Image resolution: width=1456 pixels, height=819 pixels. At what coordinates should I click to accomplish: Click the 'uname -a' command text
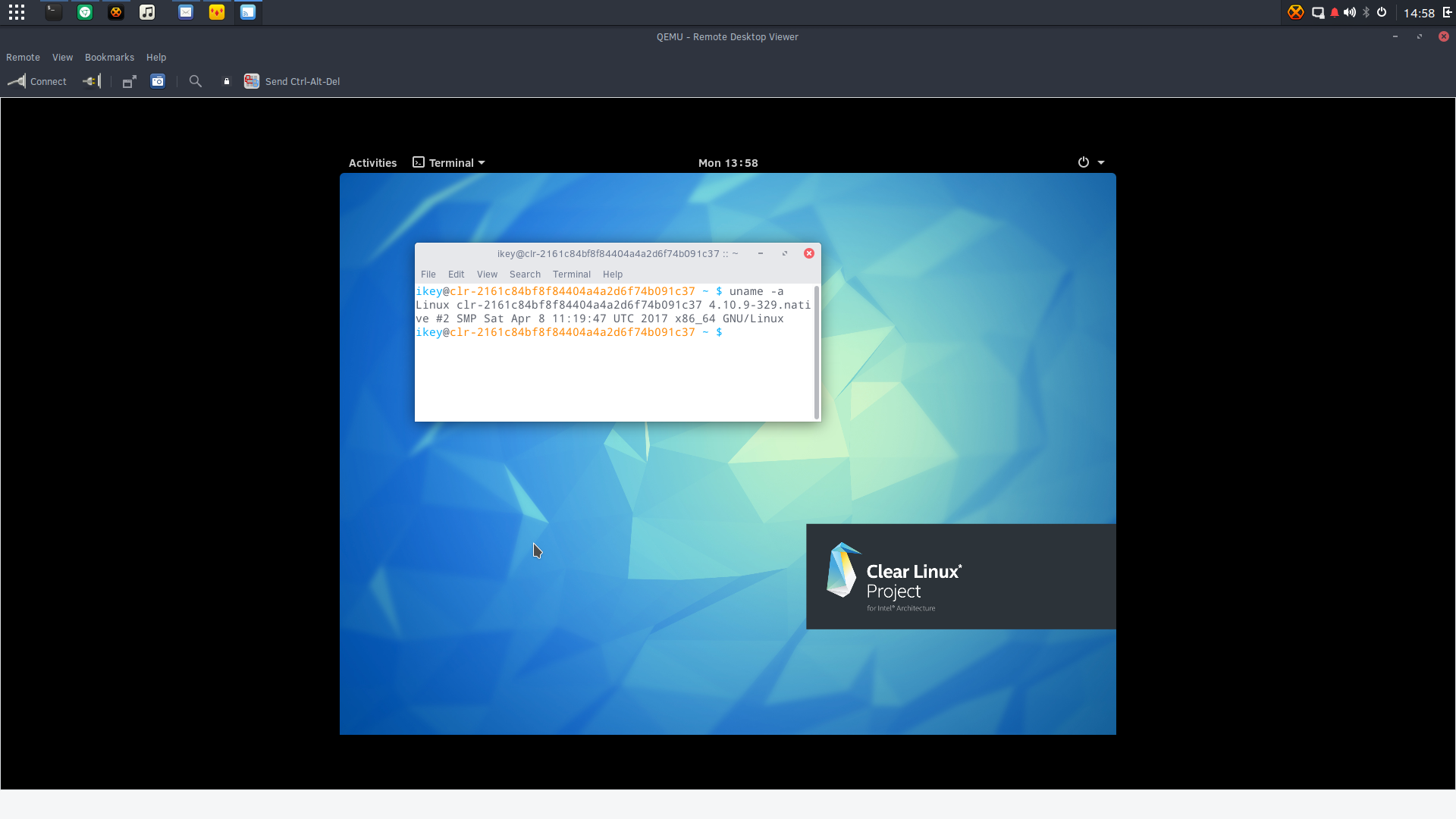[x=756, y=291]
